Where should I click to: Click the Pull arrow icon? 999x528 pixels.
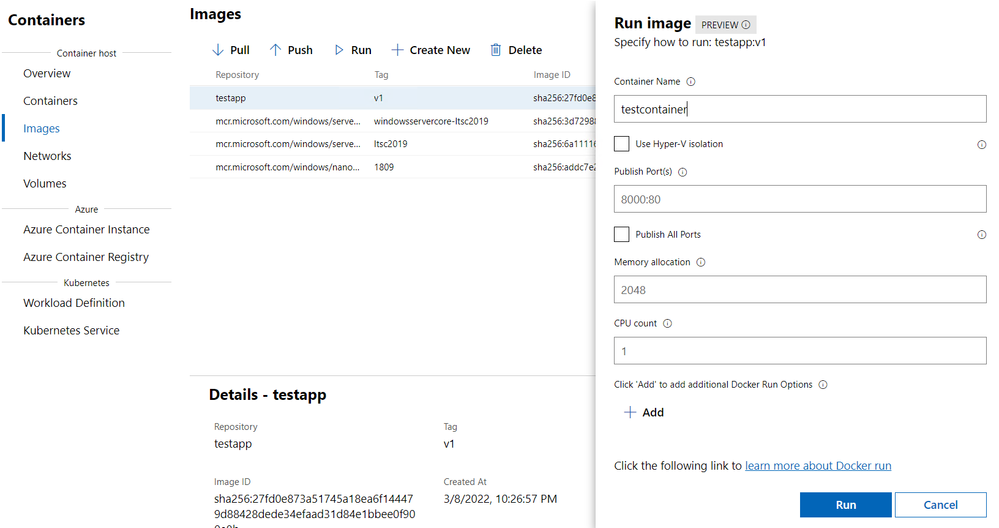tap(218, 50)
